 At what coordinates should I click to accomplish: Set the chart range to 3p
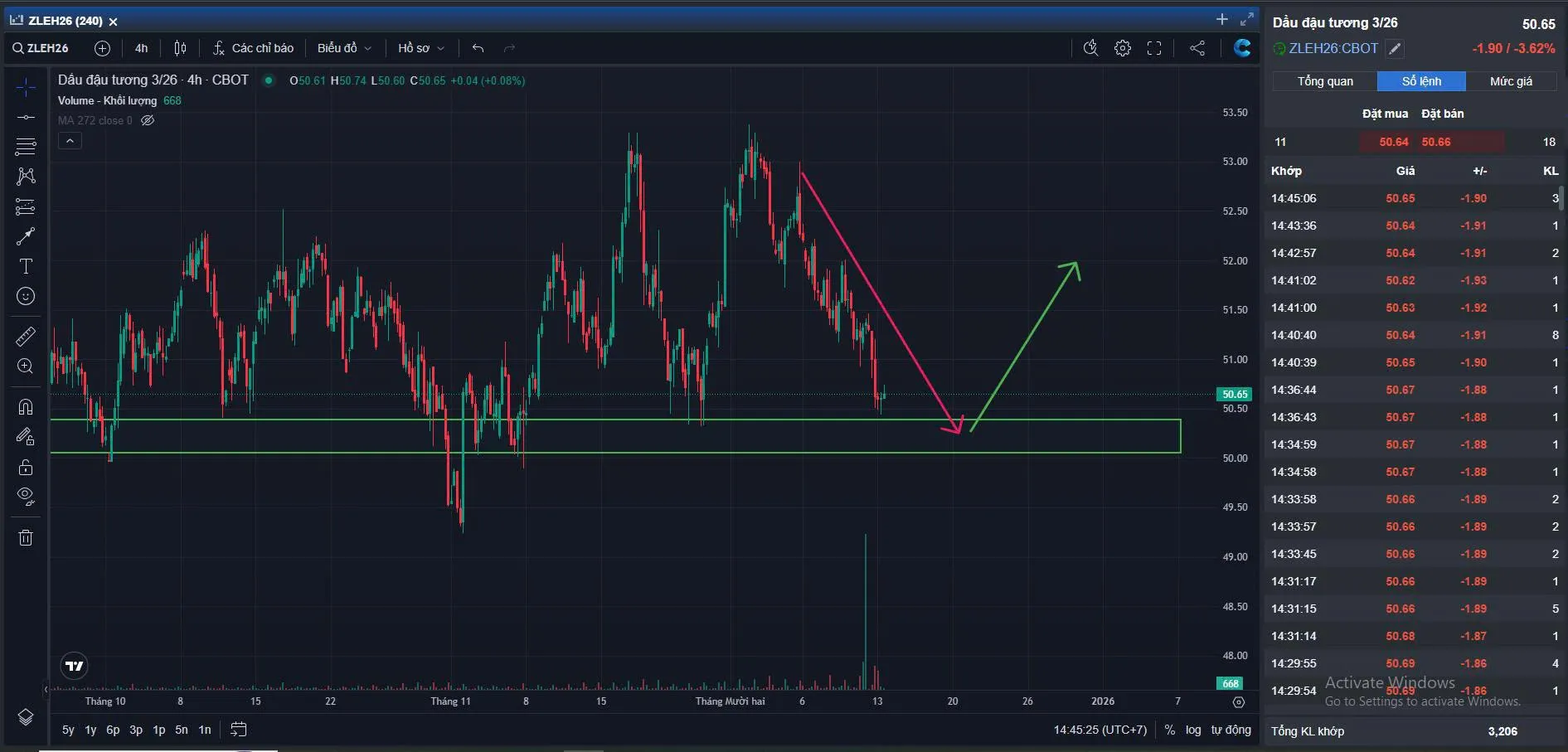click(136, 730)
